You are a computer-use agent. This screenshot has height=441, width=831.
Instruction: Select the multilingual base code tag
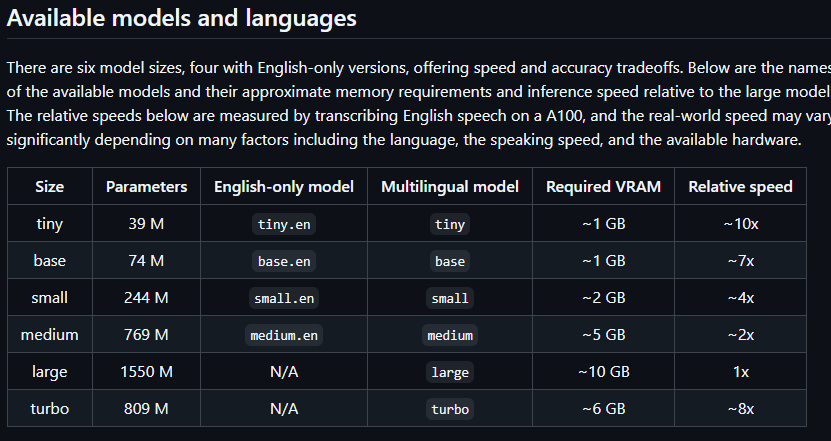click(x=449, y=261)
